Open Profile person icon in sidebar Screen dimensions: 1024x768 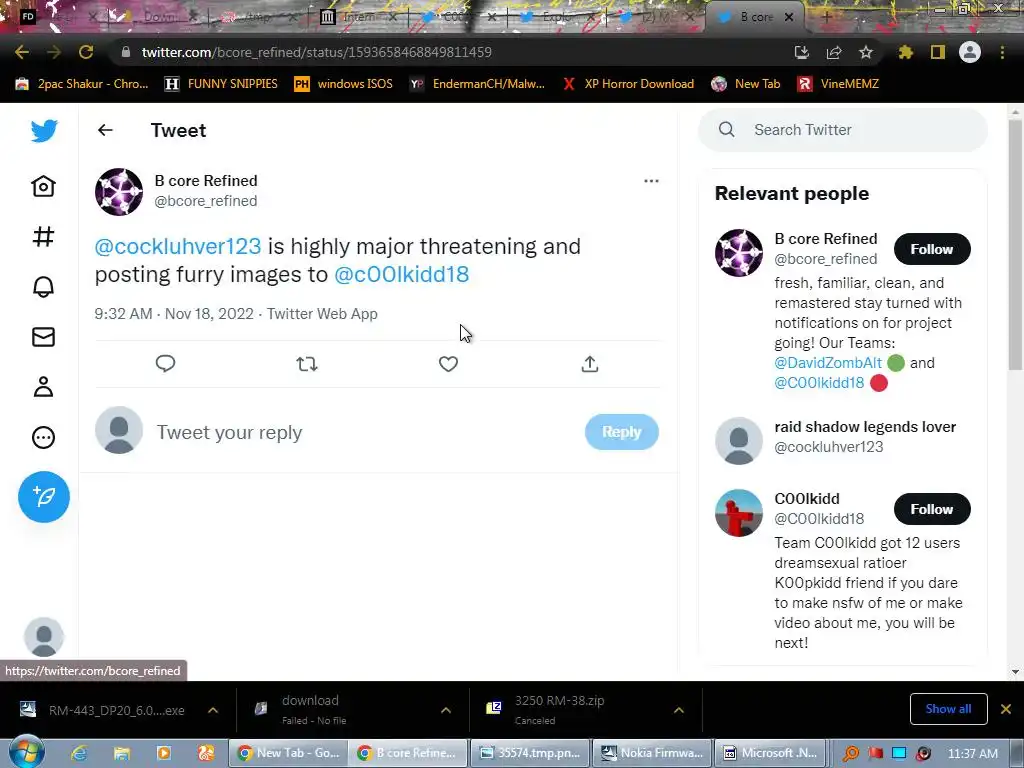click(44, 387)
